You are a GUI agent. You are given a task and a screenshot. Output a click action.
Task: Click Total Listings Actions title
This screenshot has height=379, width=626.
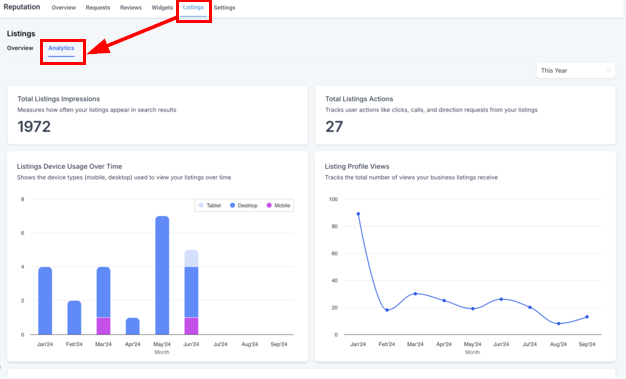pos(359,99)
